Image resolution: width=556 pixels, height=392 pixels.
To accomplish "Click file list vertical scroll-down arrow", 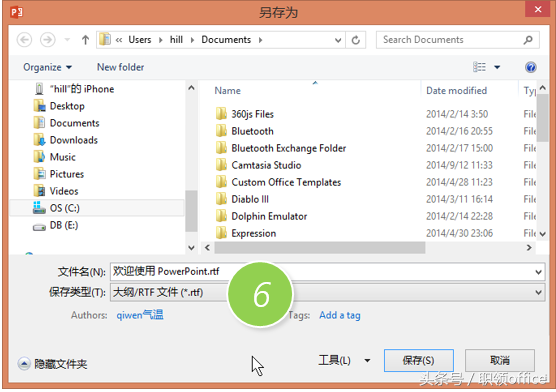I will 543,234.
